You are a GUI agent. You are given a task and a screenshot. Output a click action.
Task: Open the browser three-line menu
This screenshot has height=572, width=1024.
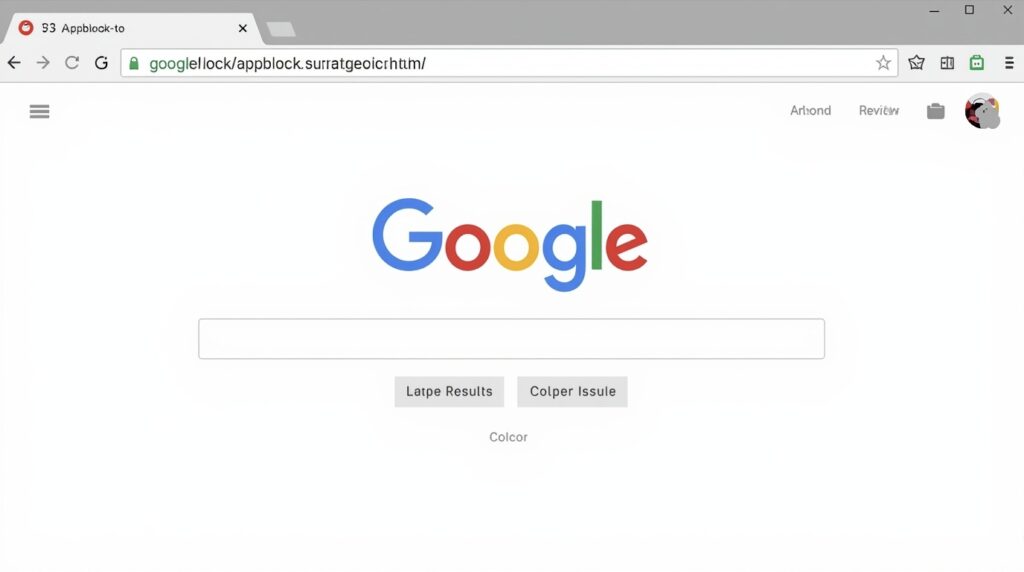point(1009,63)
